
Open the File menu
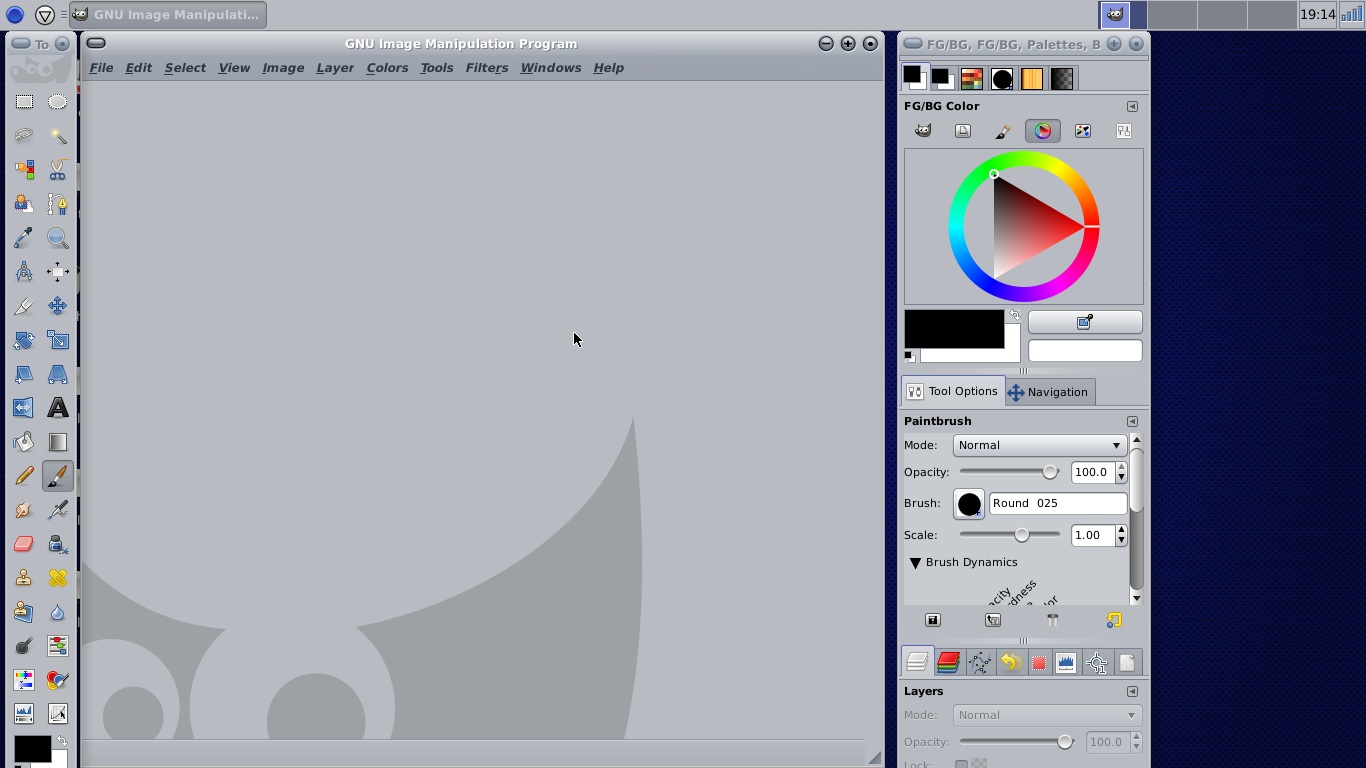coord(101,68)
